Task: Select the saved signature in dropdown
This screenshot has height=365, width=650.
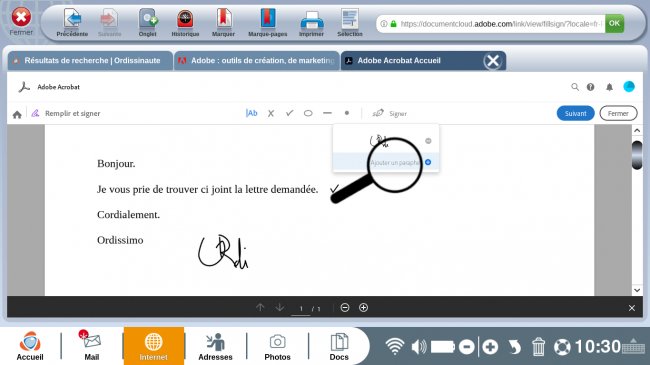Action: [x=378, y=141]
